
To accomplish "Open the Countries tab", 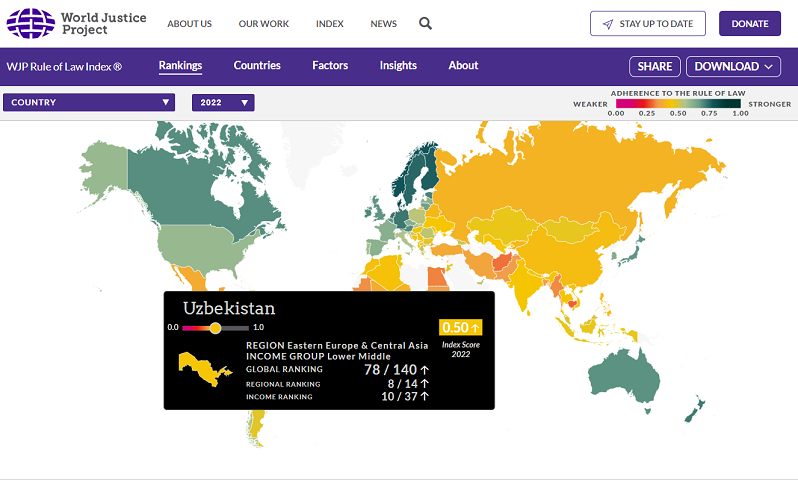I will [x=257, y=66].
